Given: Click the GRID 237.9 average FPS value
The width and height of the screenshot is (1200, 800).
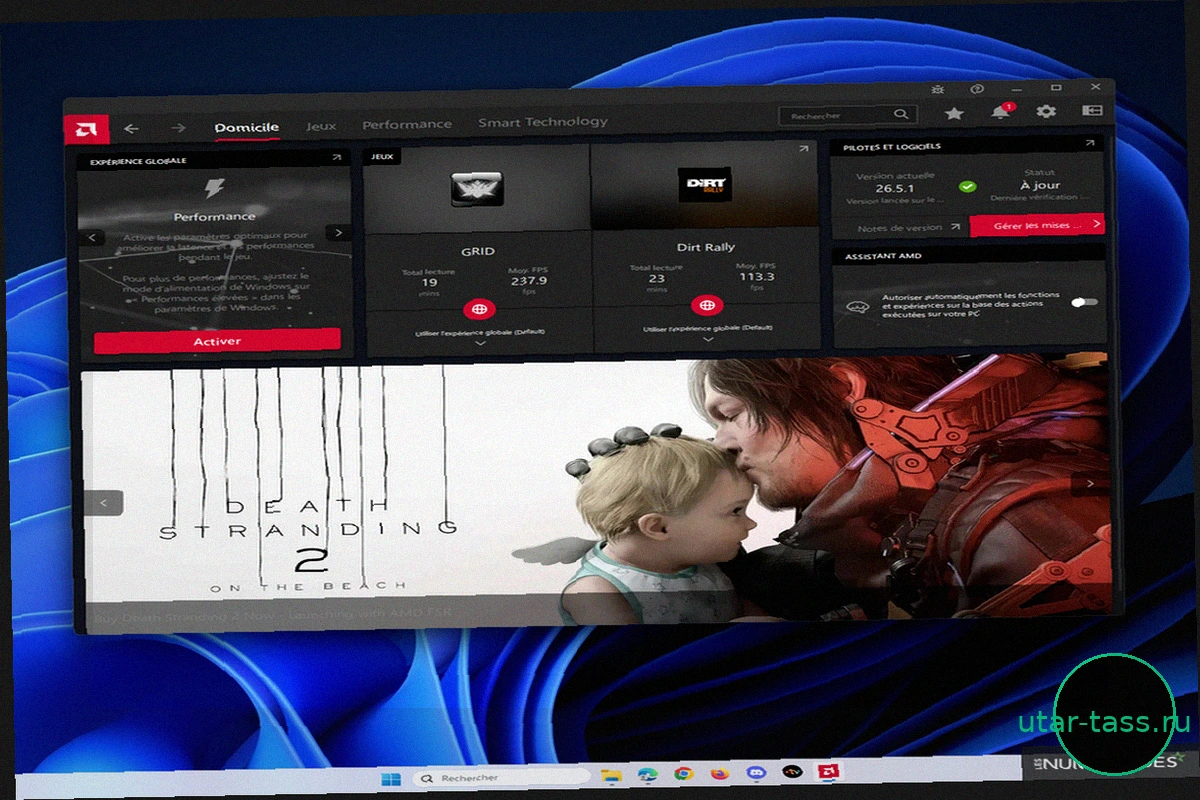Looking at the screenshot, I should tap(529, 281).
